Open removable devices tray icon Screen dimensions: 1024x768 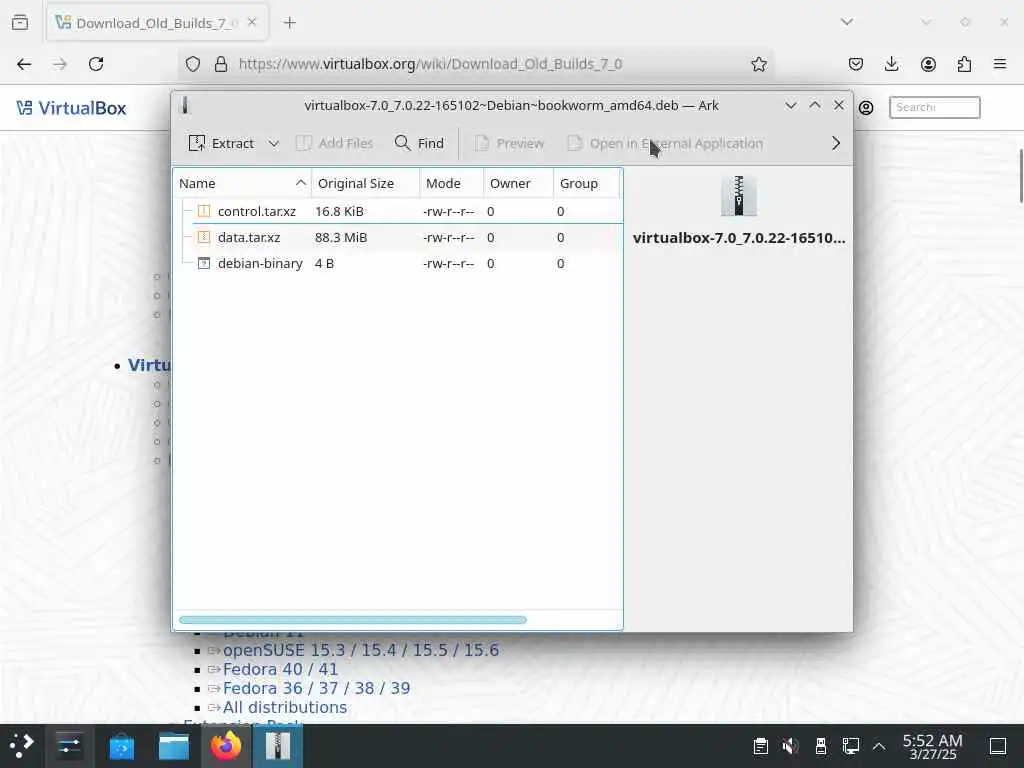point(820,746)
